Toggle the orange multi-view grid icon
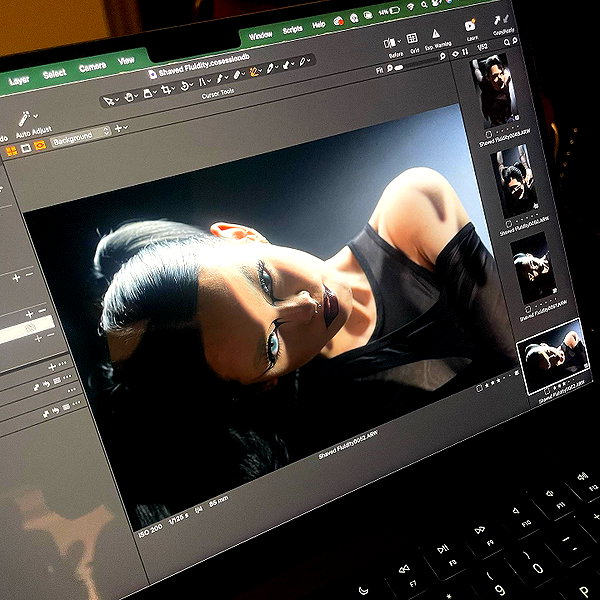 click(x=11, y=151)
